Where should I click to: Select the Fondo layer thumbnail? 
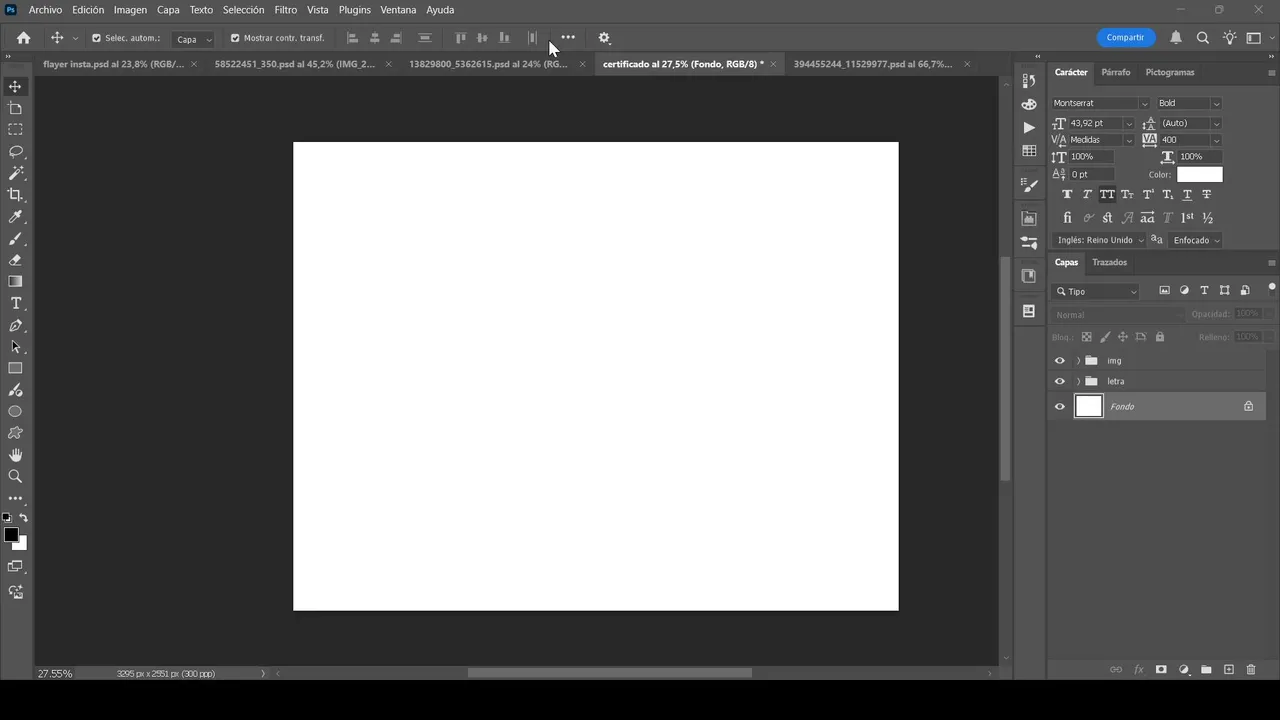(1088, 407)
